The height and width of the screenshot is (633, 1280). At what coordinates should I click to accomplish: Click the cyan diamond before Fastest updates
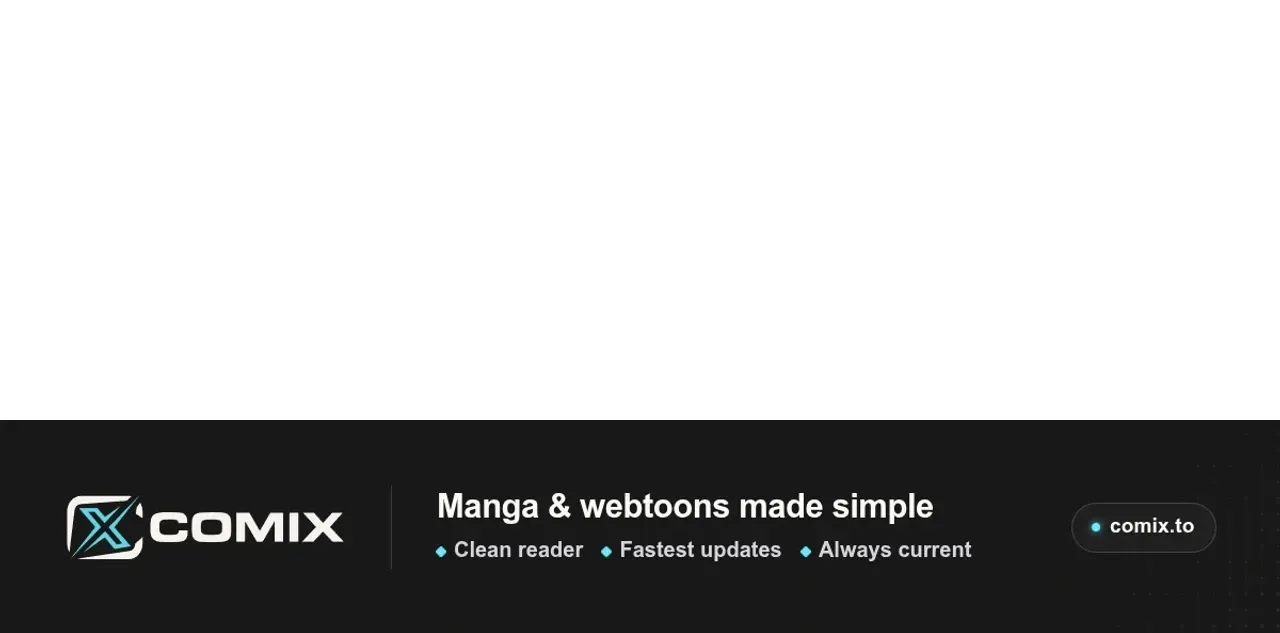[606, 551]
